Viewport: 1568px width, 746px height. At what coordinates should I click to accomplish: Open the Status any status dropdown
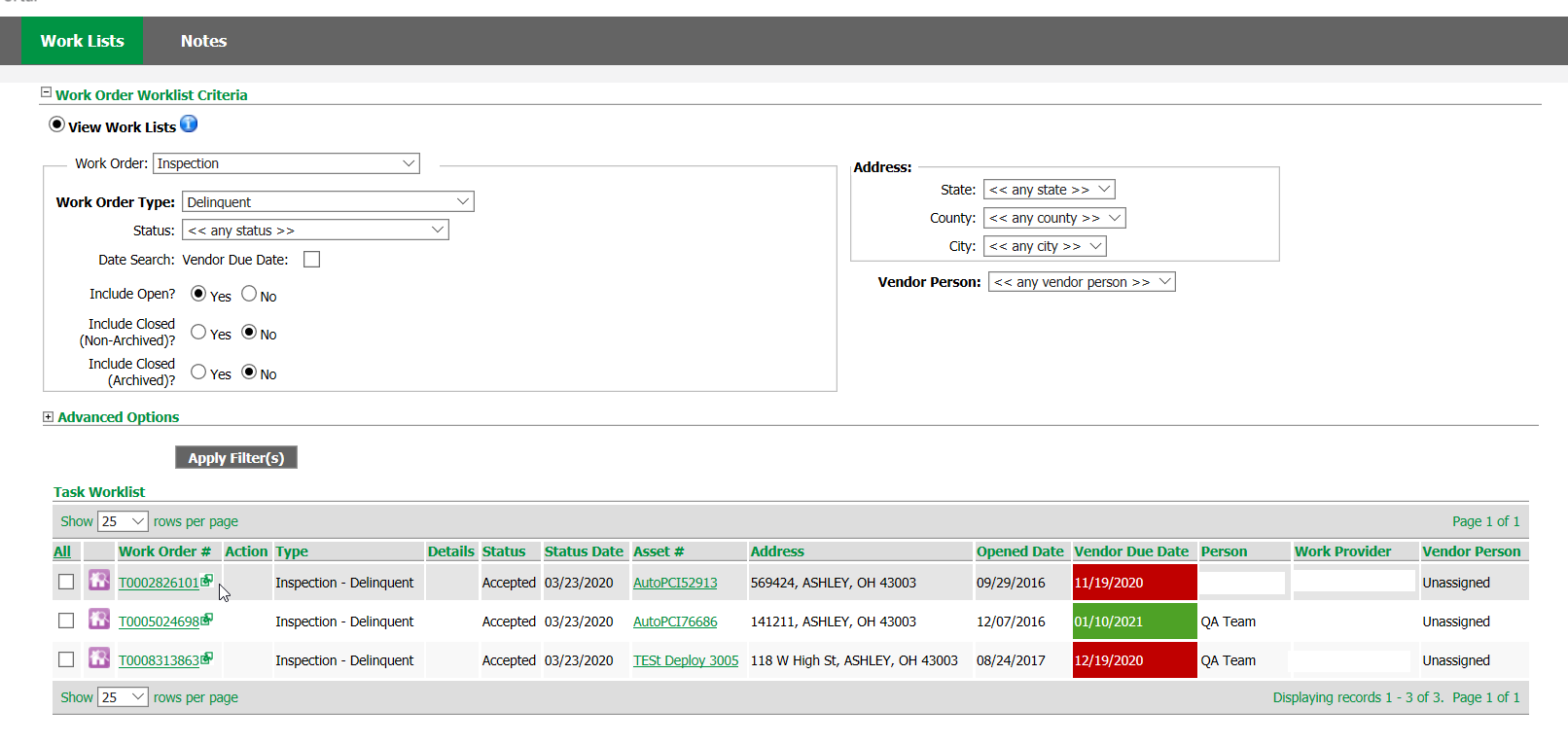pos(315,230)
